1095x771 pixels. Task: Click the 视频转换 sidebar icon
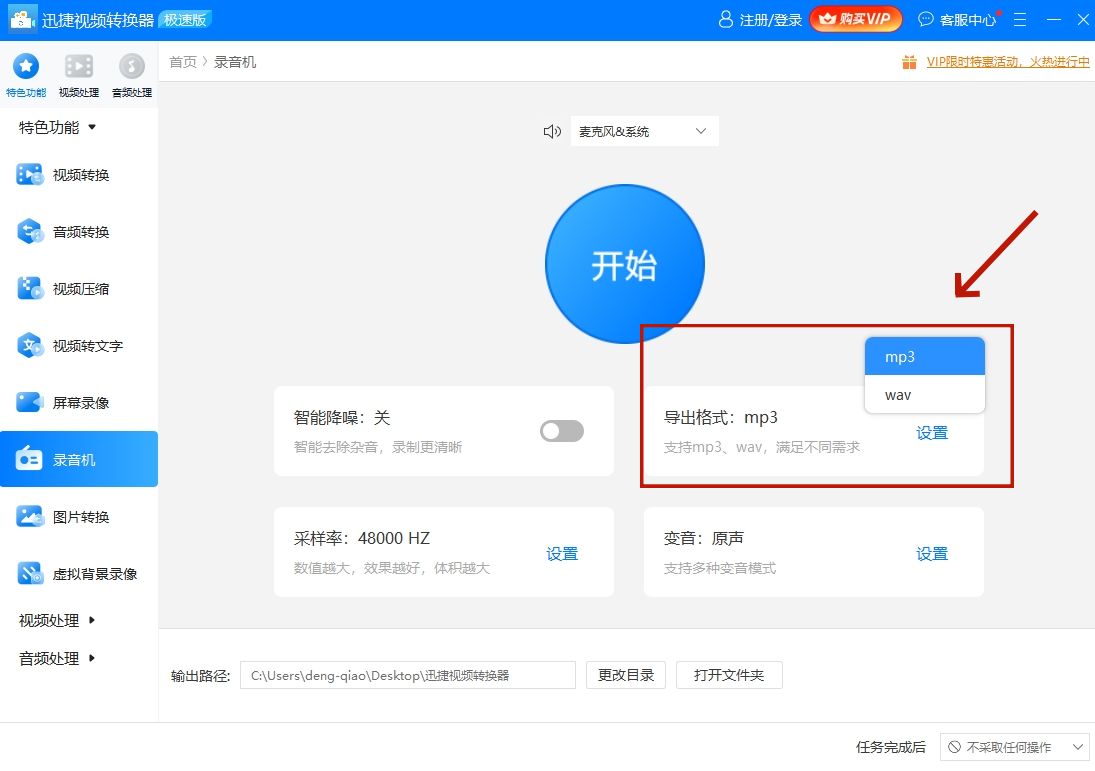coord(29,175)
